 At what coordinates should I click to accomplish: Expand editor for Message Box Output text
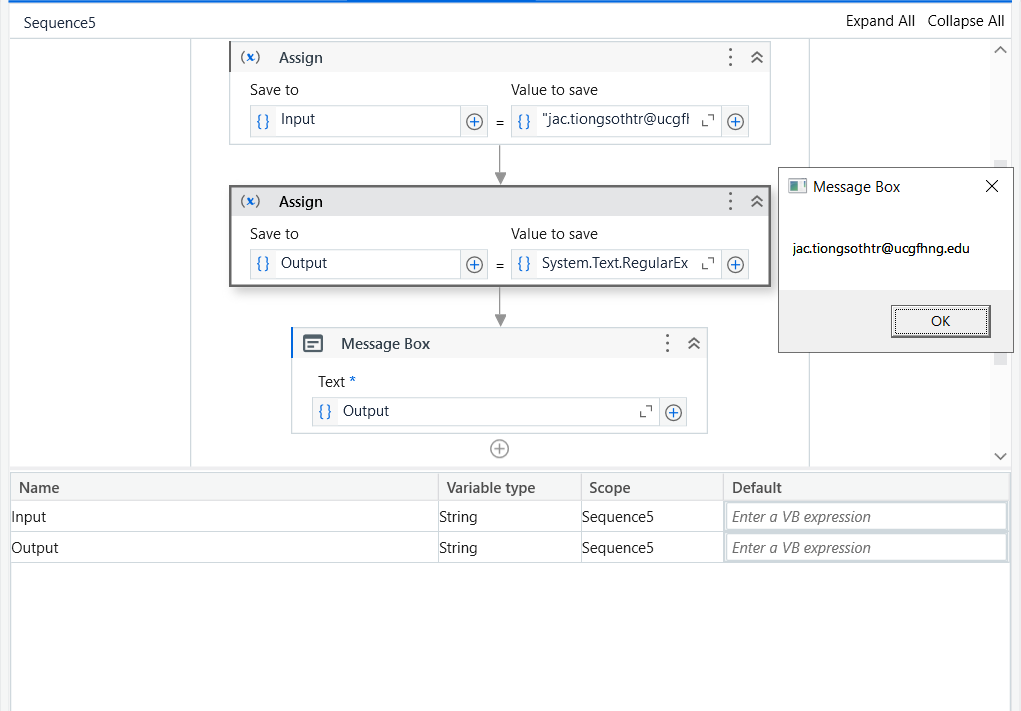coord(645,411)
